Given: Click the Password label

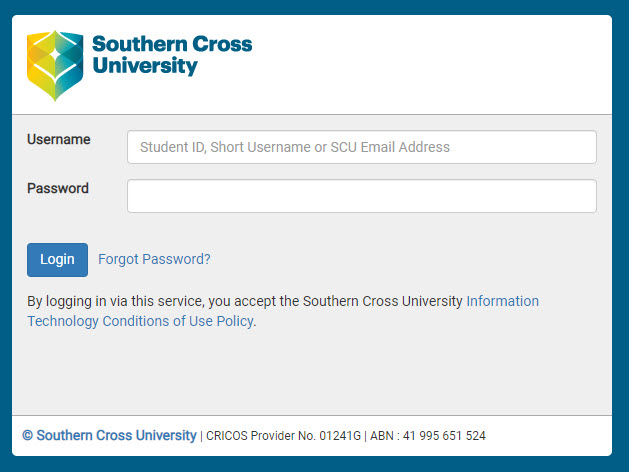Looking at the screenshot, I should (x=58, y=188).
